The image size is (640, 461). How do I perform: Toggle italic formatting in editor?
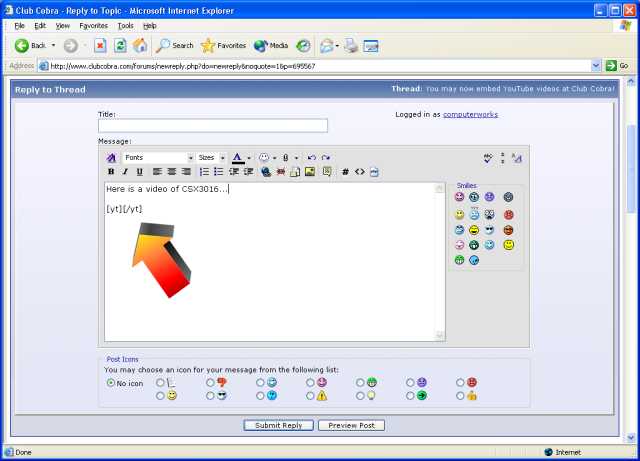click(x=125, y=172)
